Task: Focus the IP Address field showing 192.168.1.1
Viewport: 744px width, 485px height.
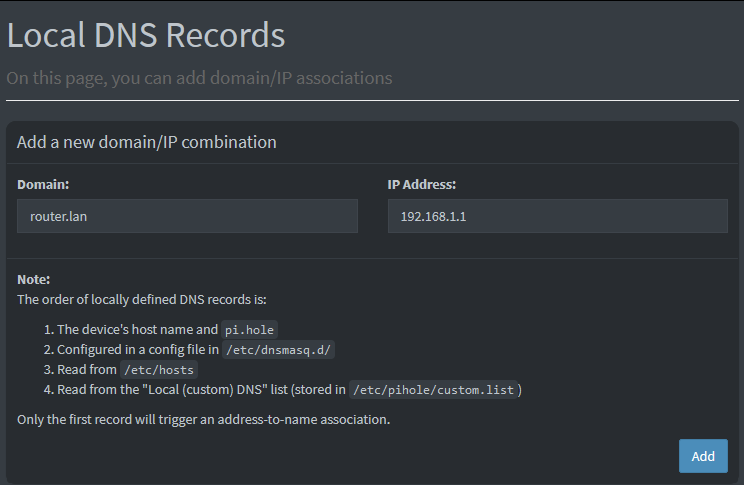Action: click(557, 216)
